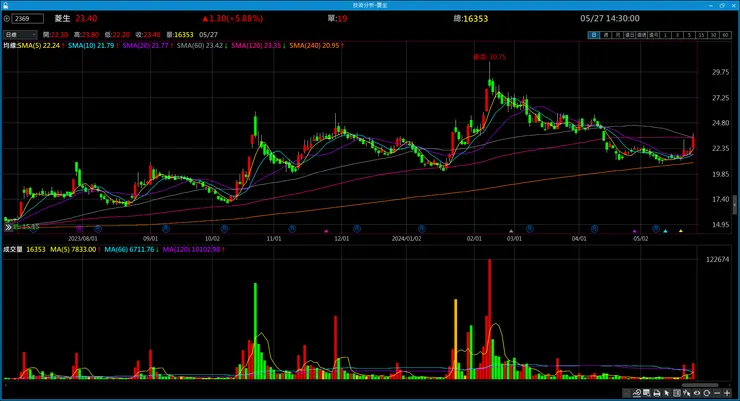Click the SMA(120) 23.35 legend label
Screen dimensions: 740x401
coord(258,45)
